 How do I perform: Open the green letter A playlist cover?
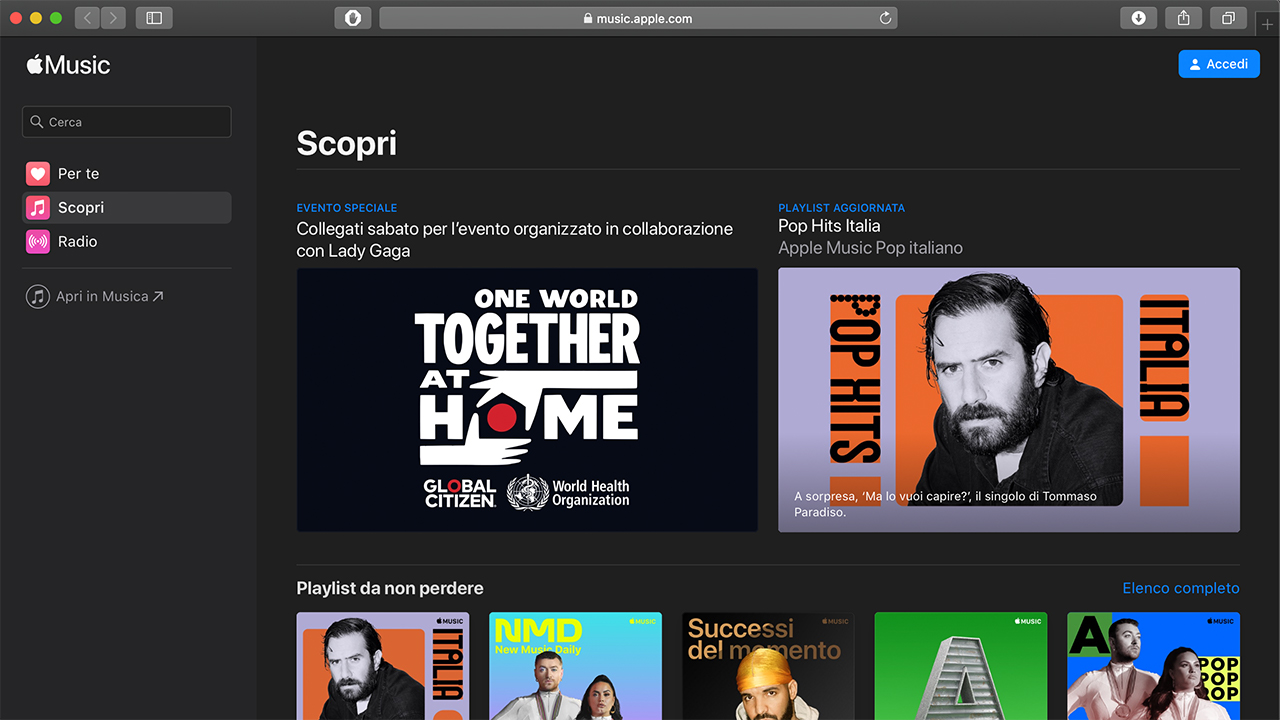click(961, 666)
